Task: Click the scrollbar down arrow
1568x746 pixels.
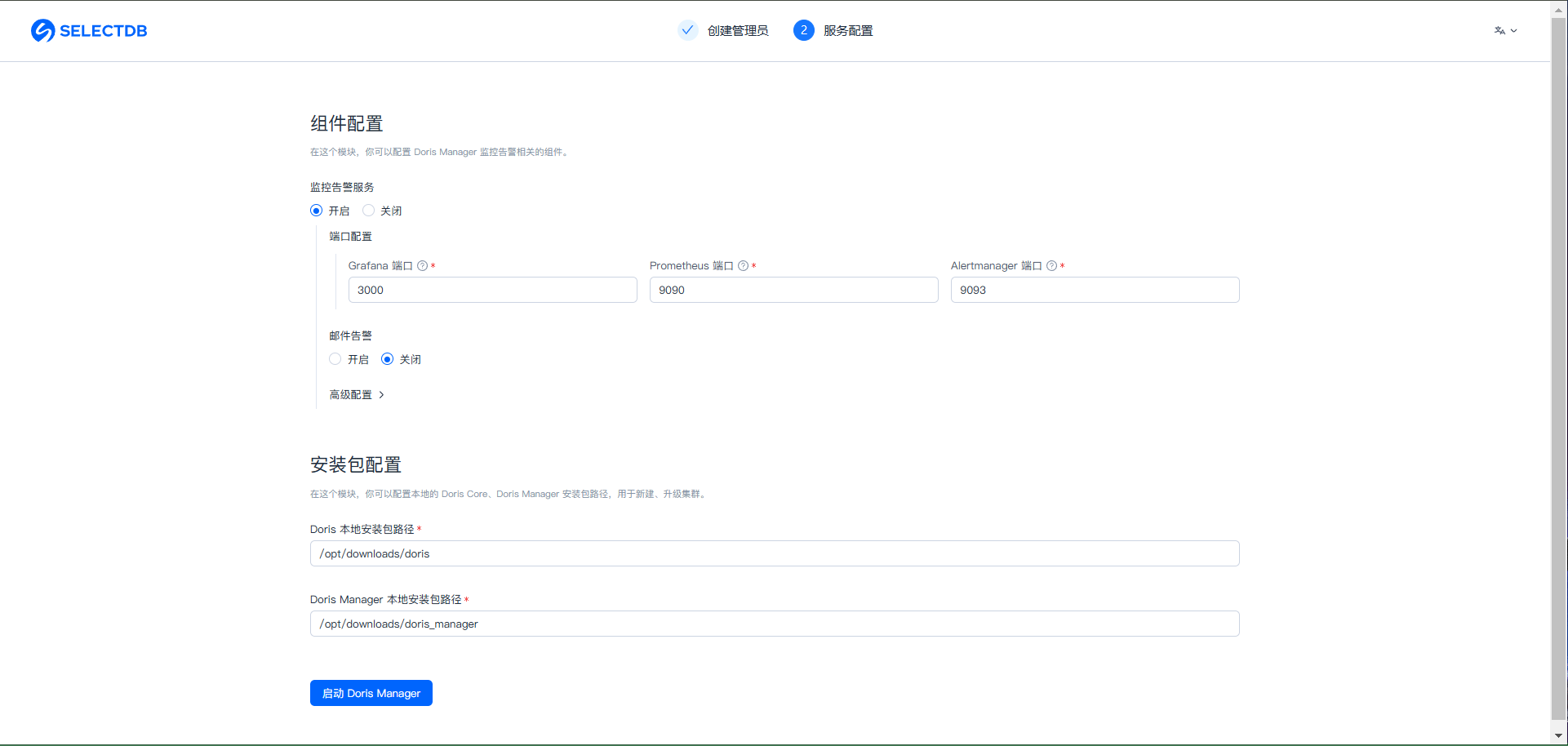Action: pyautogui.click(x=1558, y=736)
